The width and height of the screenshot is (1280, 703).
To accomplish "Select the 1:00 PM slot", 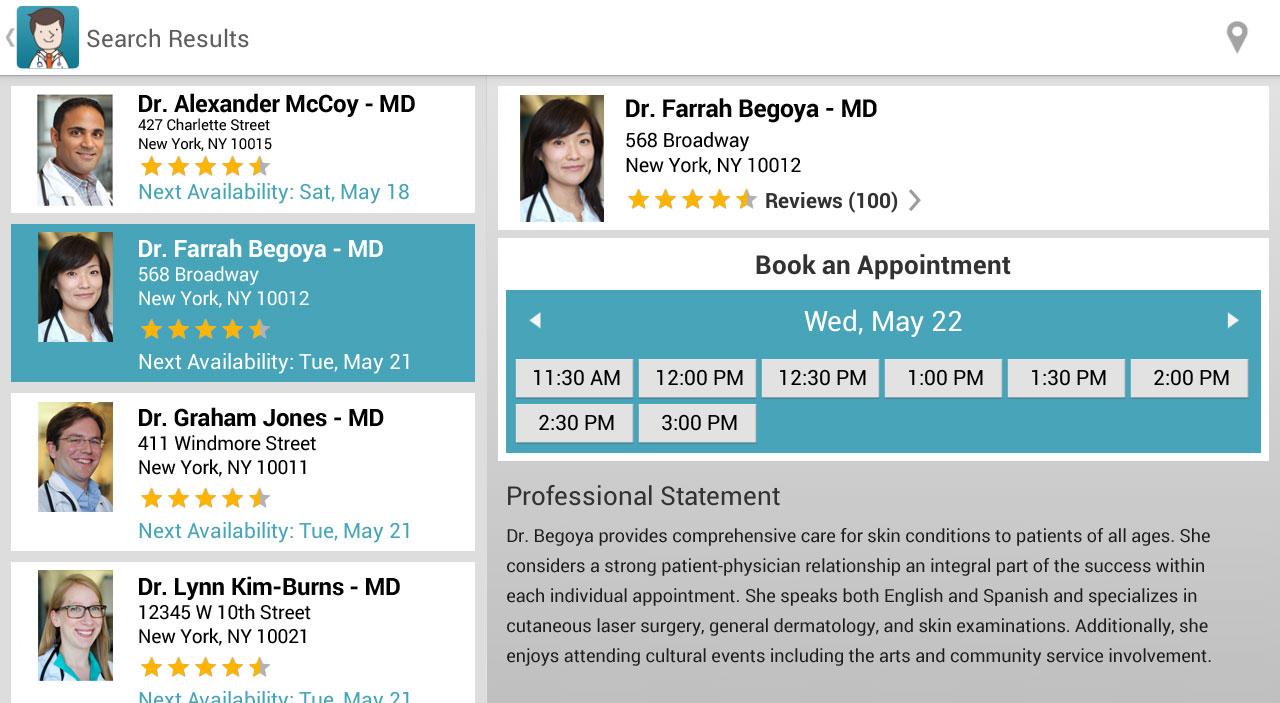I will 944,378.
